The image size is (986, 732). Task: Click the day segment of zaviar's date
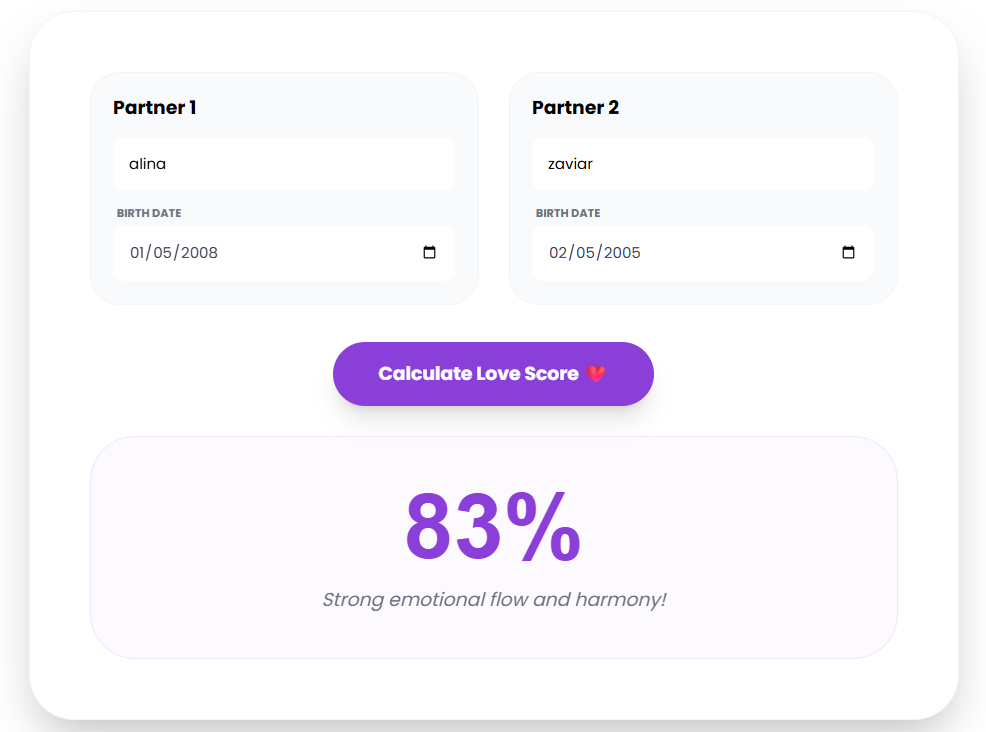(x=585, y=253)
